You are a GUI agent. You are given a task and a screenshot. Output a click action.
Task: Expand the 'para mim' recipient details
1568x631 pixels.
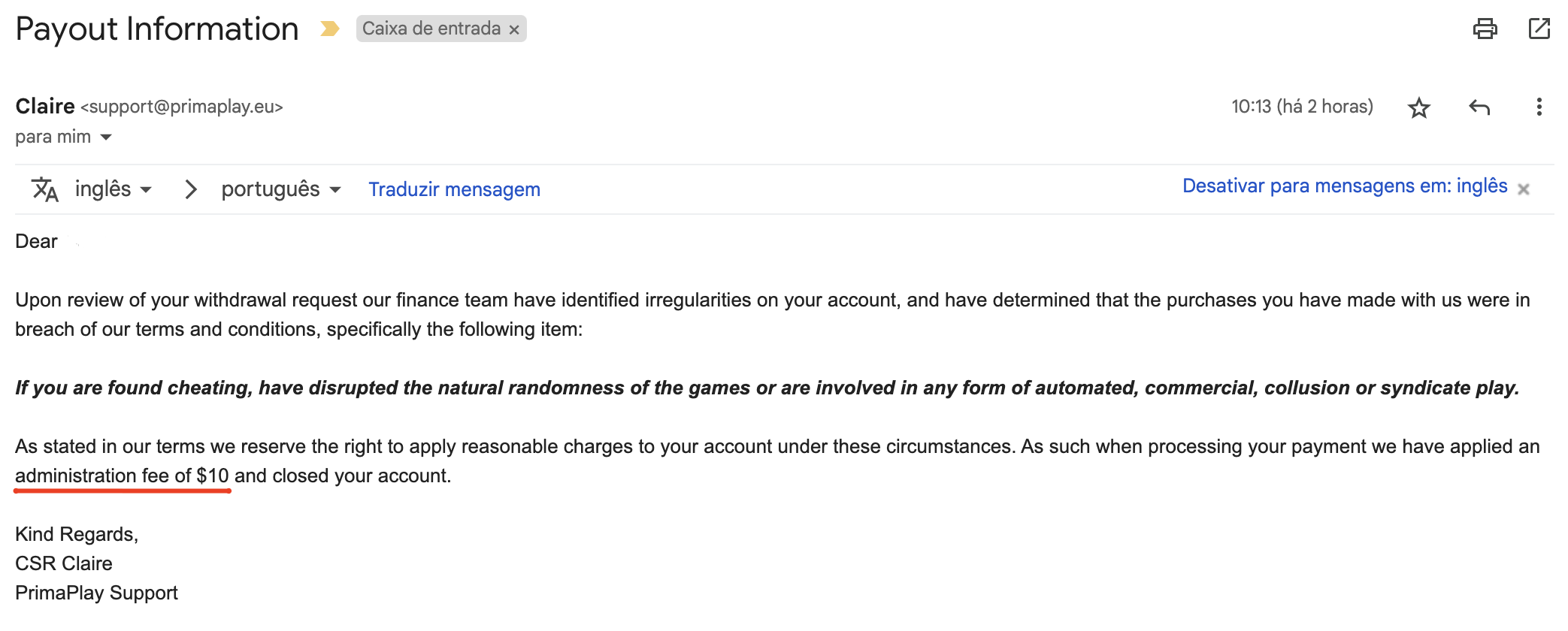[x=106, y=137]
